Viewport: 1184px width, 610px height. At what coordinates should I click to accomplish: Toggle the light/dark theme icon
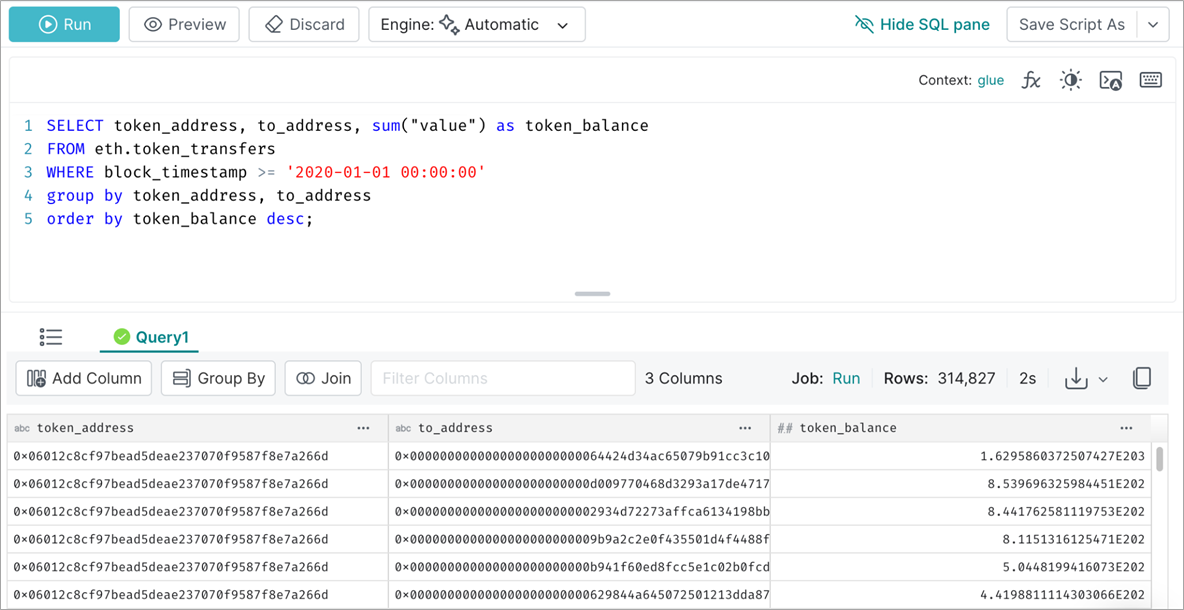click(x=1070, y=80)
